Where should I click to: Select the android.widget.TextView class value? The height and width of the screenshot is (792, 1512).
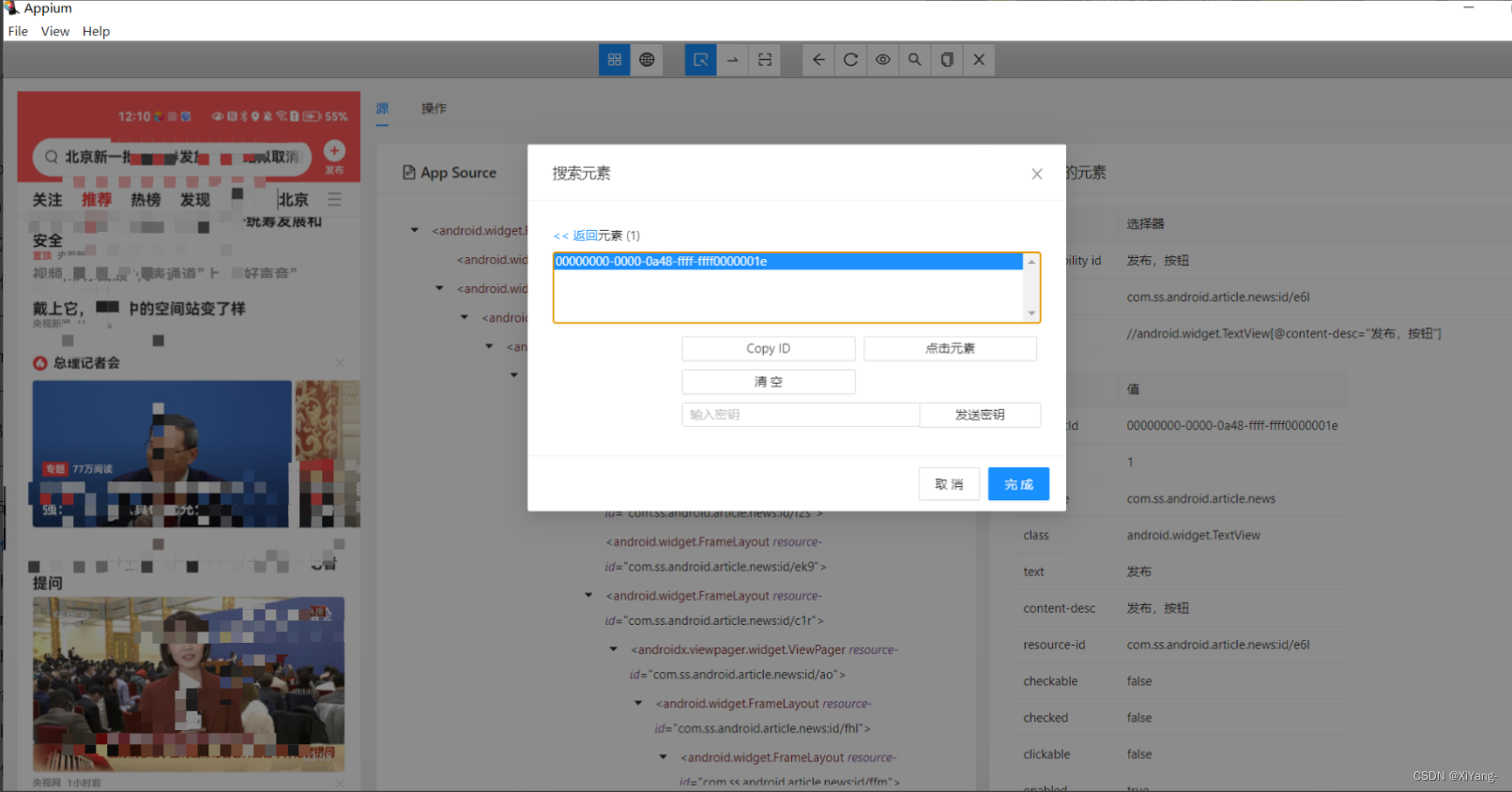tap(1193, 535)
